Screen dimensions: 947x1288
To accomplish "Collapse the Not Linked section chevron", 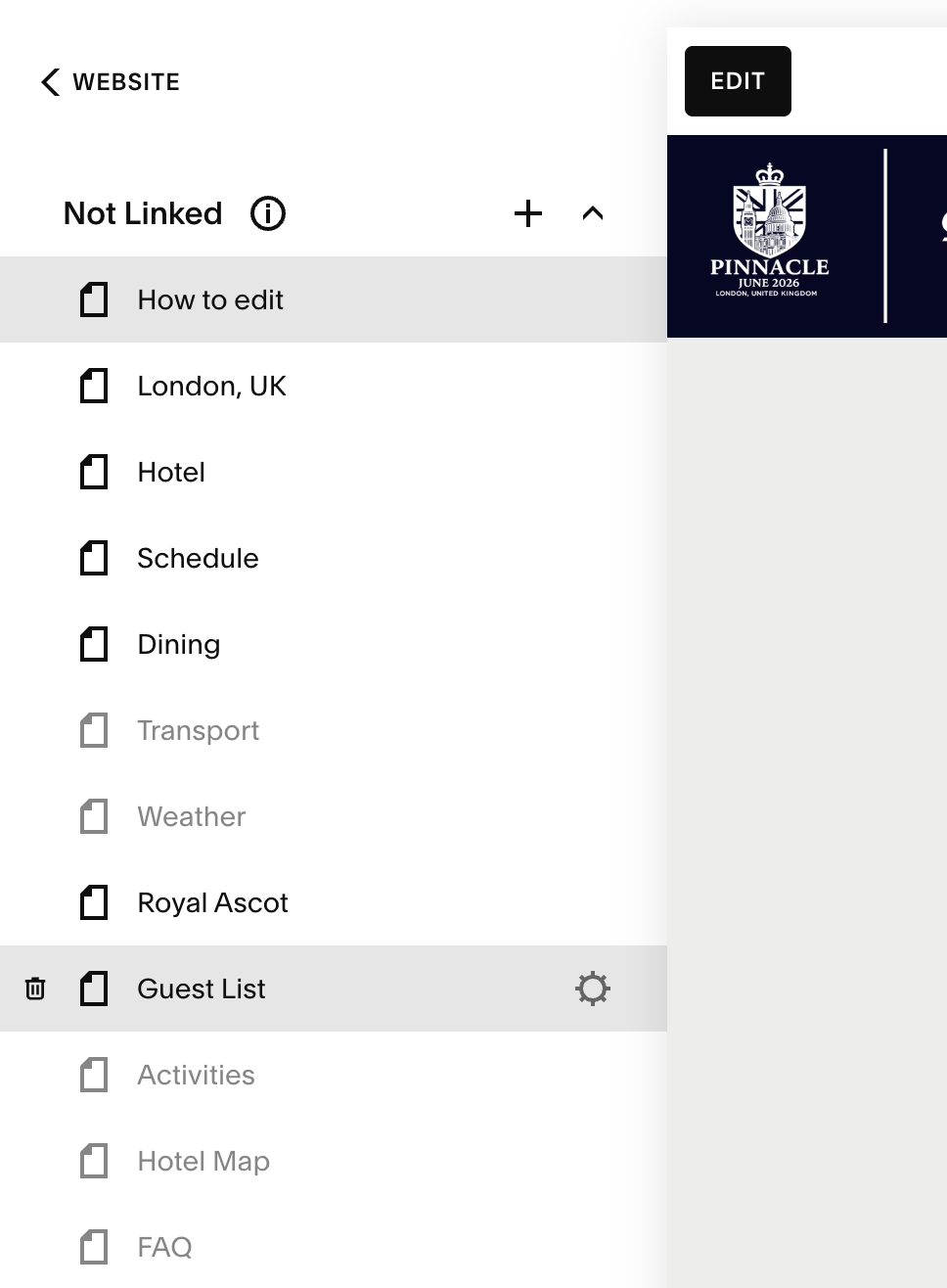I will pyautogui.click(x=593, y=213).
